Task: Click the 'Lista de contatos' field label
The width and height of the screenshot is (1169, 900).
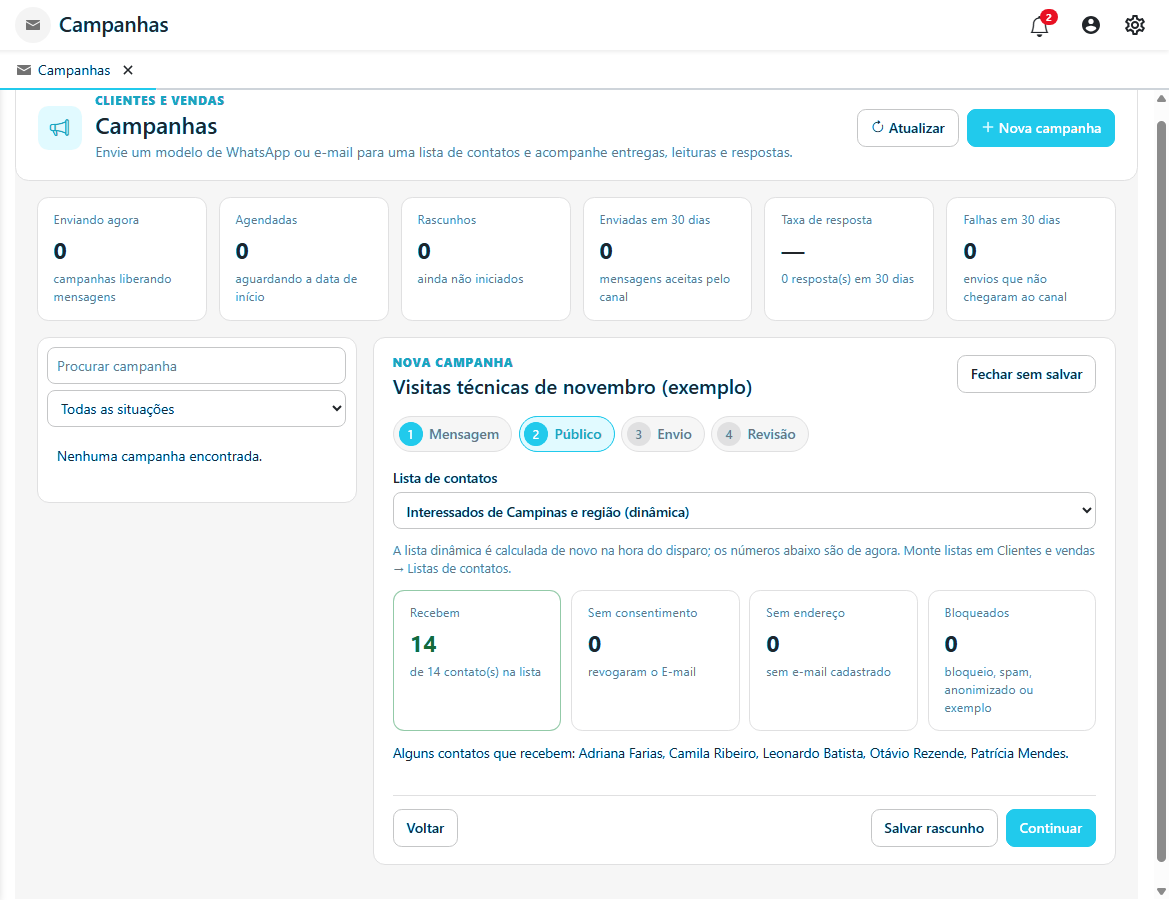Action: (445, 478)
